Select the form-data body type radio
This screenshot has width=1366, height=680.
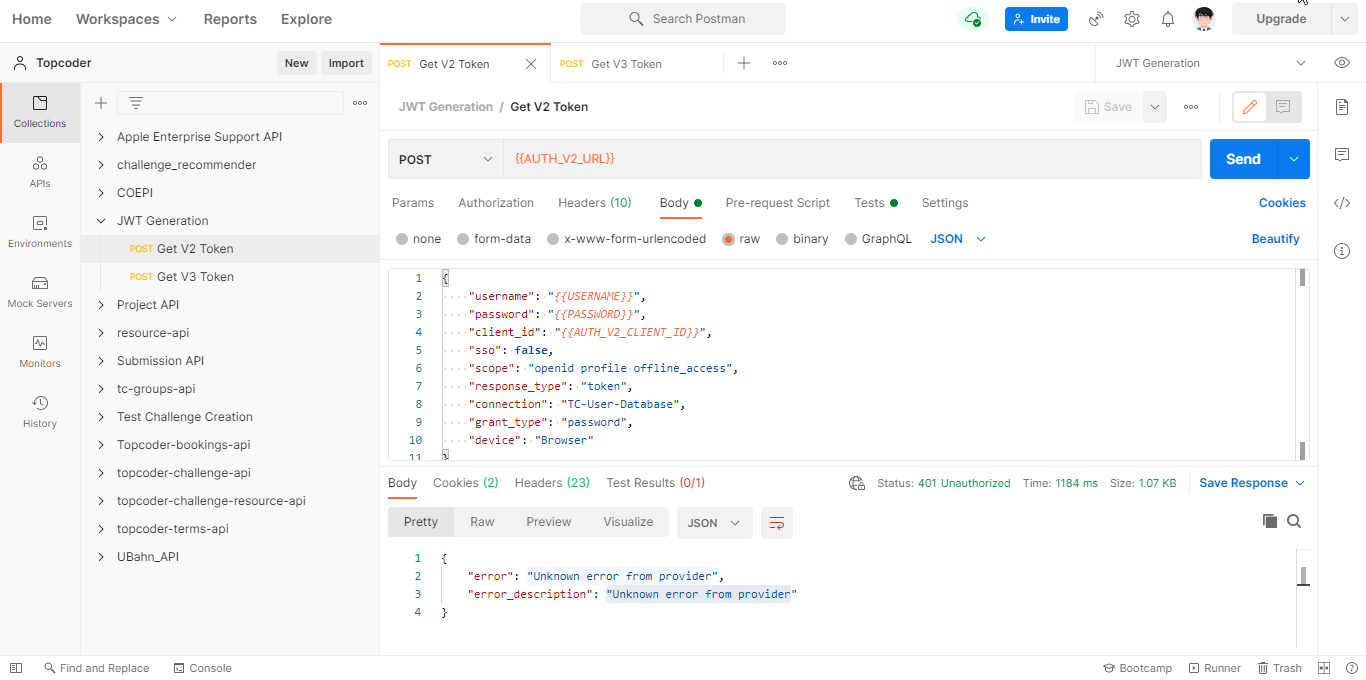(x=463, y=239)
